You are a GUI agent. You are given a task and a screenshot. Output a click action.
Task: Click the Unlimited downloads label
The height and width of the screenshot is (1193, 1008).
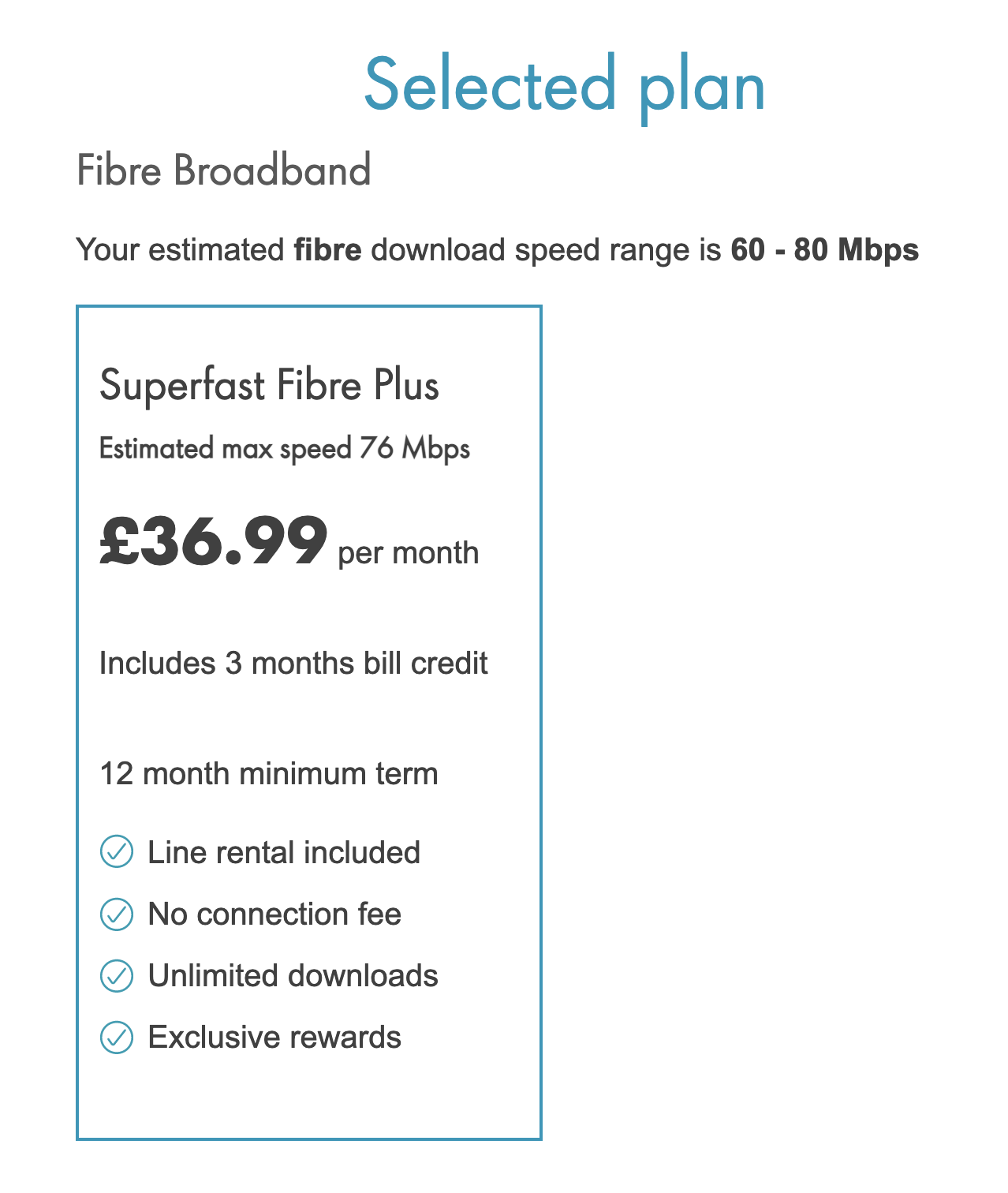pos(293,975)
